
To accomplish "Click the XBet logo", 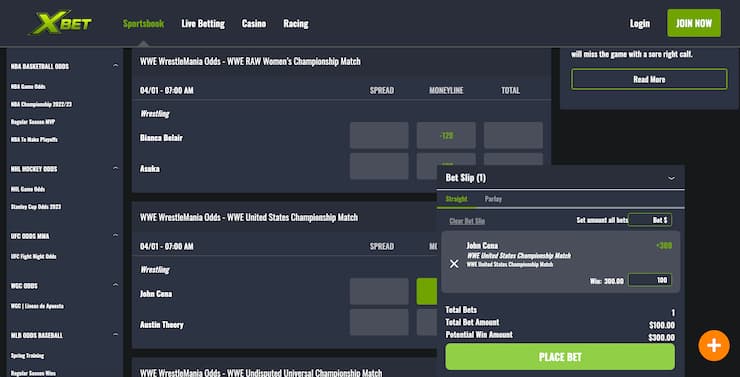I will [x=61, y=23].
